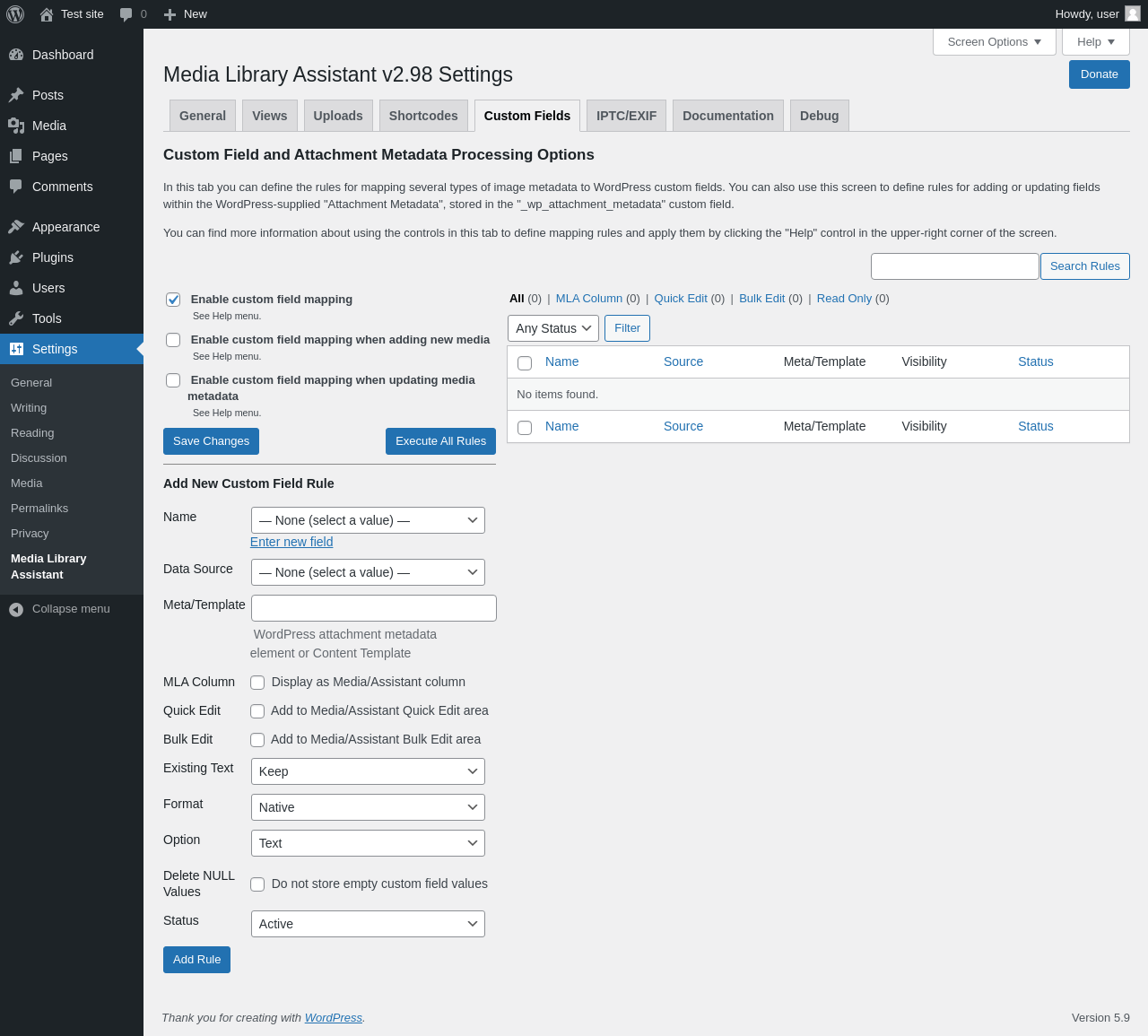The image size is (1148, 1036).
Task: Click the Plugins plug icon
Action: coord(16,257)
